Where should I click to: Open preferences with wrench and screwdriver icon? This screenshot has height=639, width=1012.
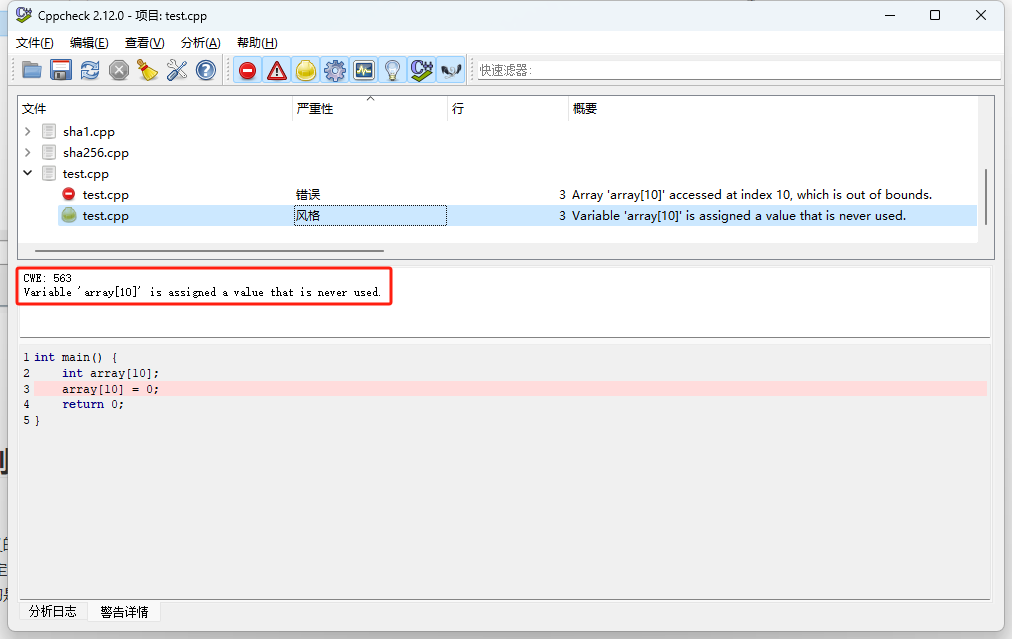click(177, 70)
